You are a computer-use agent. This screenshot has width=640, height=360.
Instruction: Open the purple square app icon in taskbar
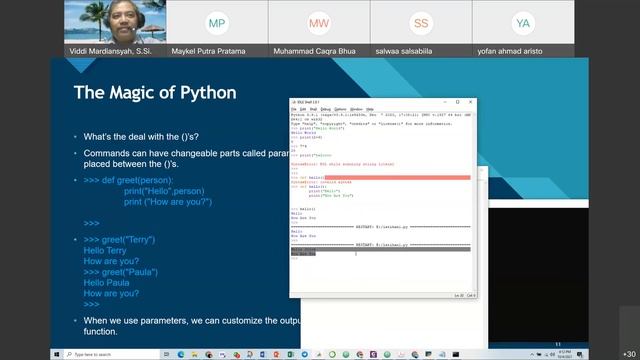tap(373, 354)
